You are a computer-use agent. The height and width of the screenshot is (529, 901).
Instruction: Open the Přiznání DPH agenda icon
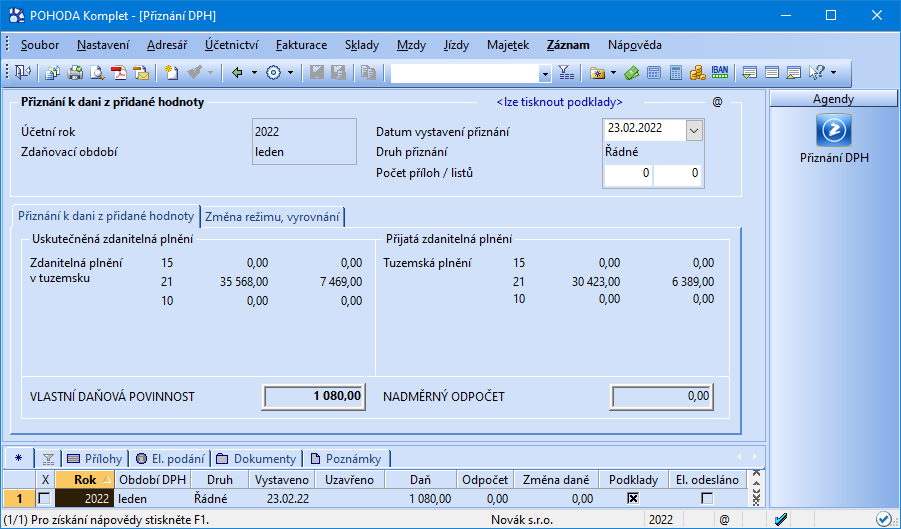[x=834, y=130]
